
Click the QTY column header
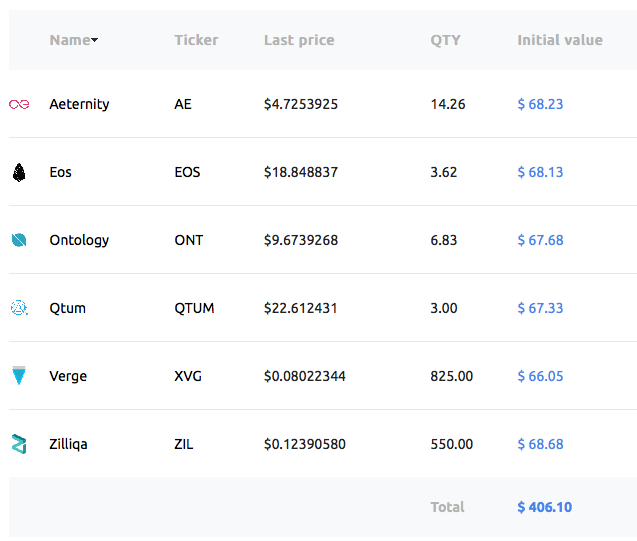(x=446, y=40)
